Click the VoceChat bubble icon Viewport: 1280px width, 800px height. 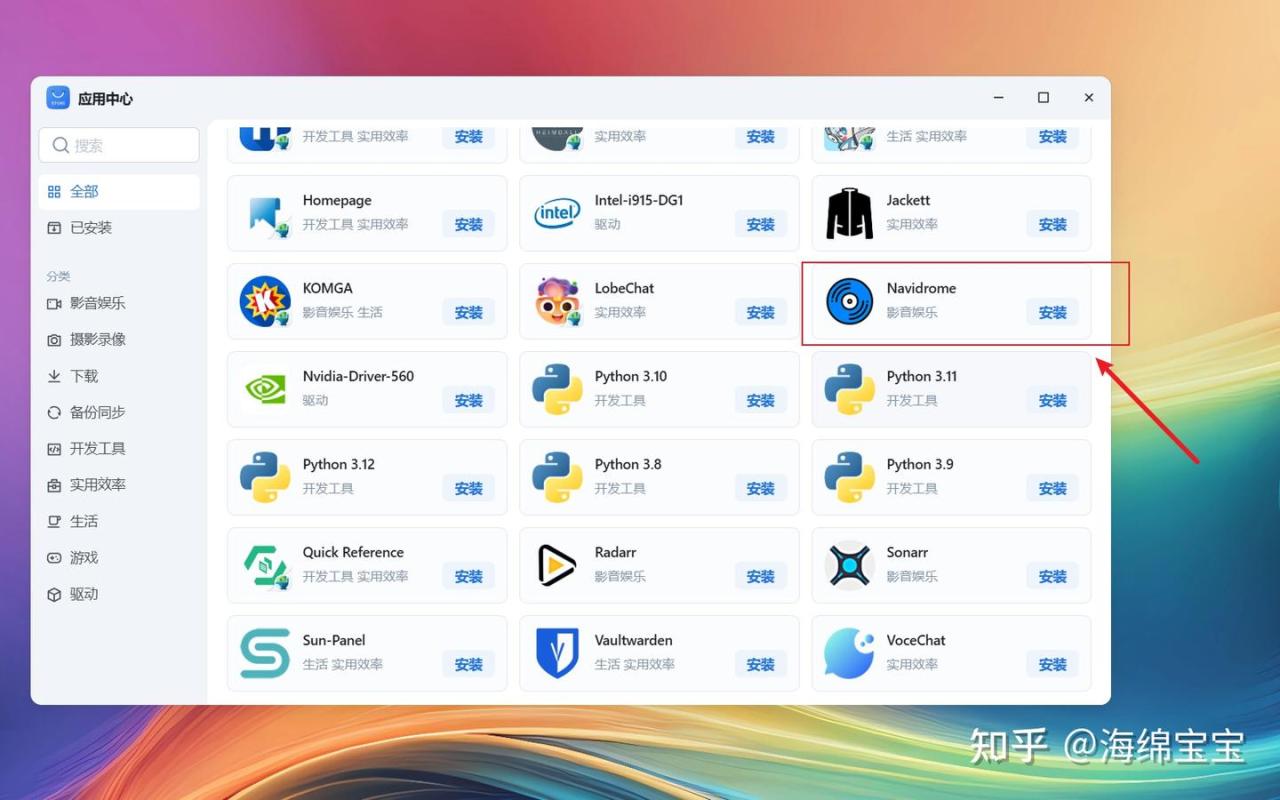[849, 653]
